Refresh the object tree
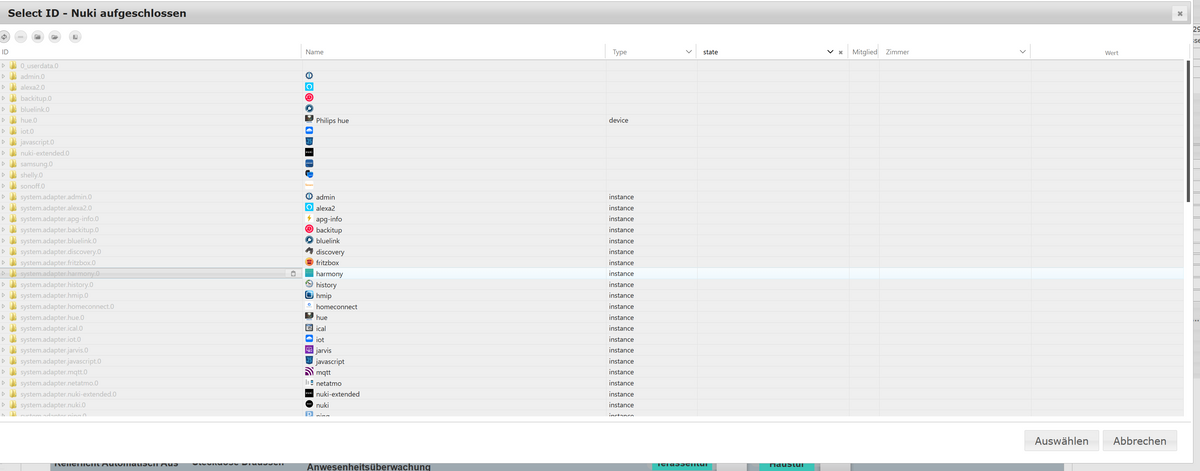 pyautogui.click(x=4, y=36)
